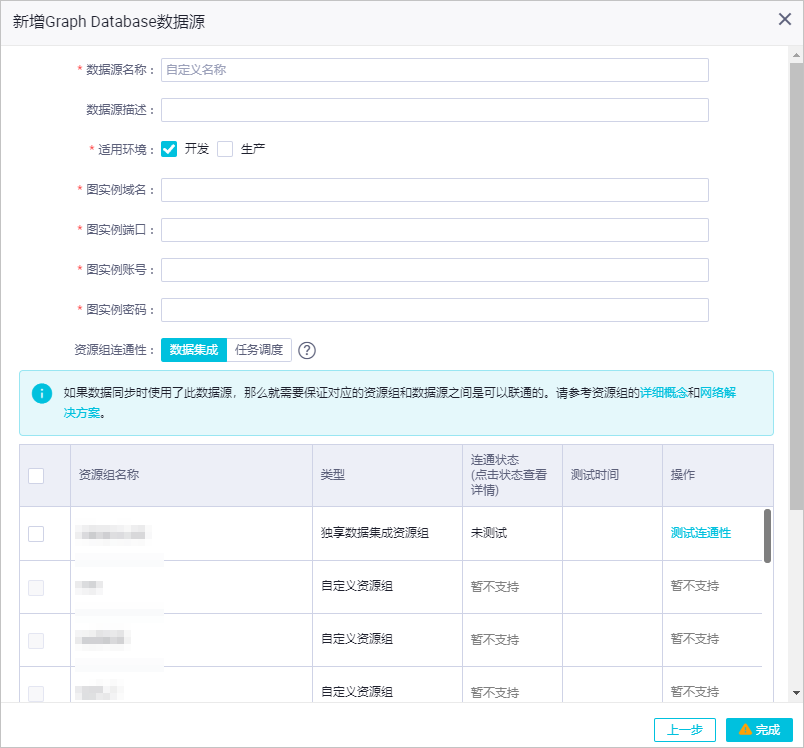Screen dimensions: 804x748
Task: Click the help question mark icon beside 任务调度
Action: point(307,350)
